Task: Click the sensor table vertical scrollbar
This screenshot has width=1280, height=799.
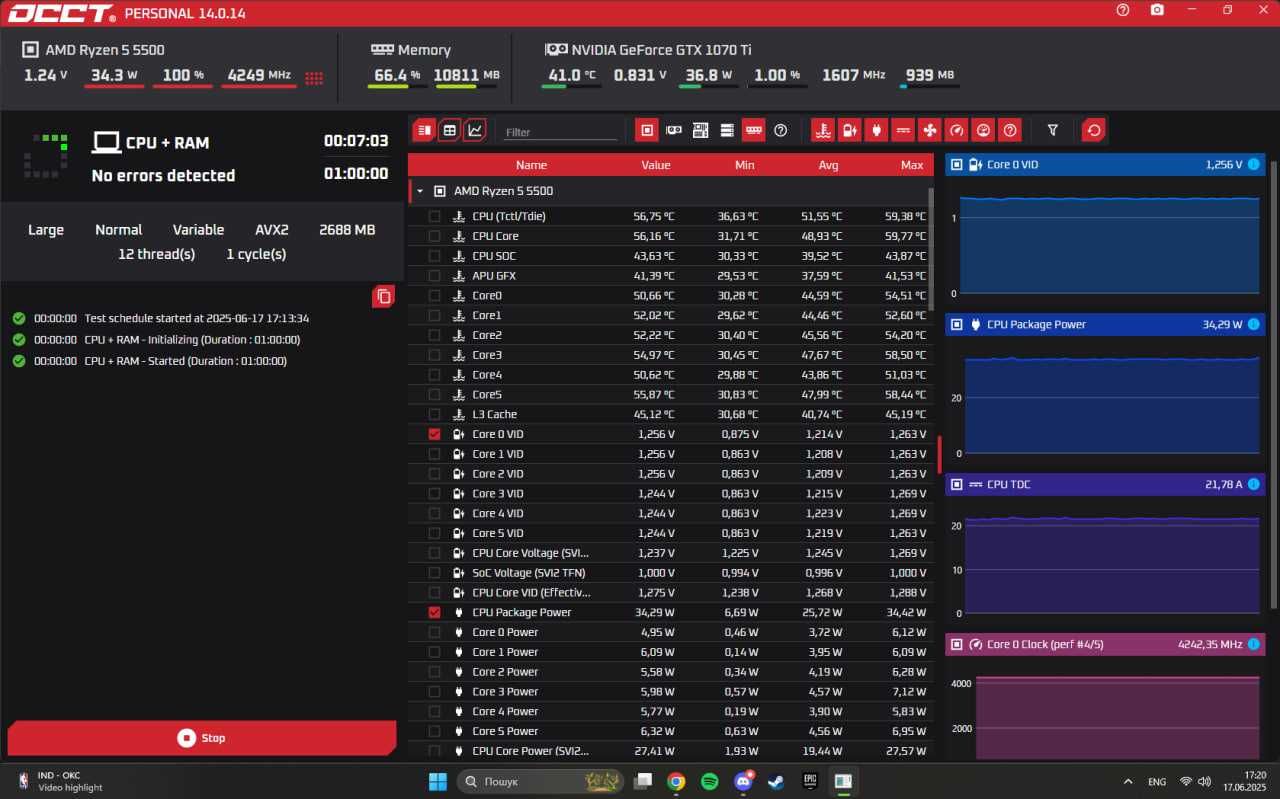Action: (x=932, y=250)
